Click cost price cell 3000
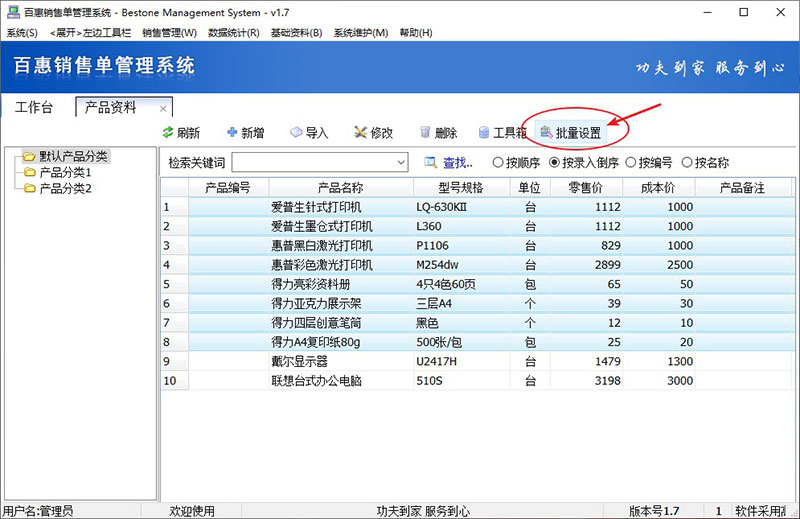800x519 pixels. pyautogui.click(x=658, y=381)
